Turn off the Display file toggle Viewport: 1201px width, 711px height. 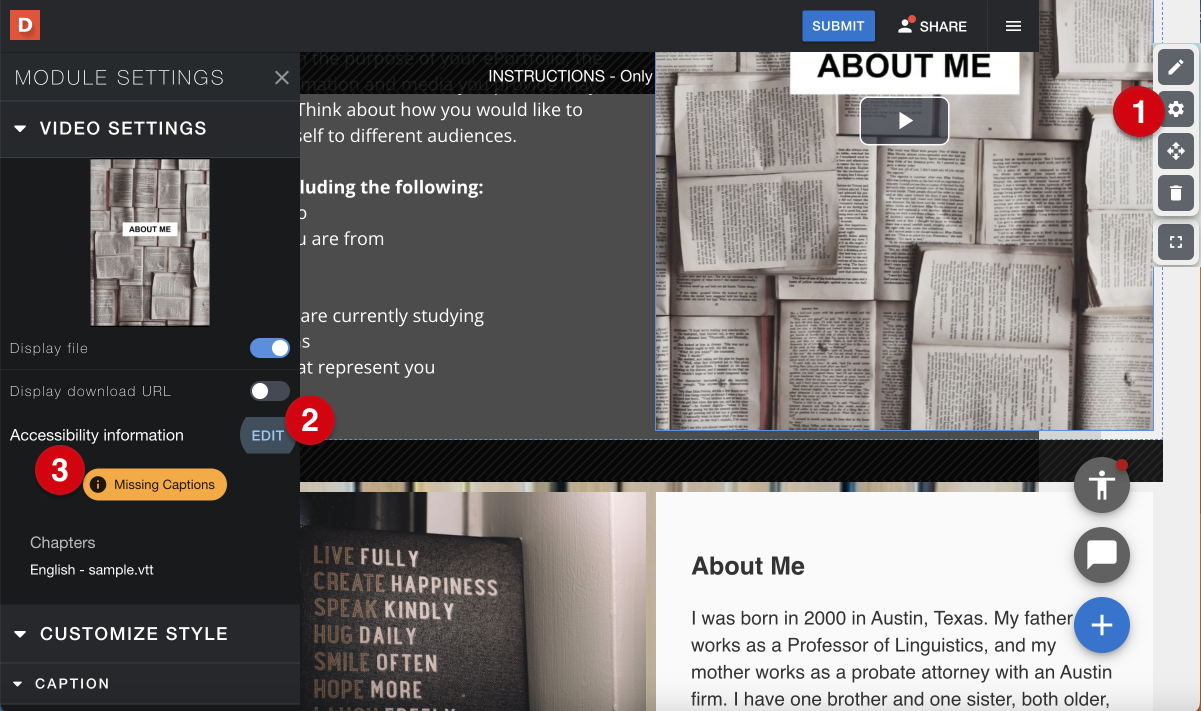(x=270, y=348)
